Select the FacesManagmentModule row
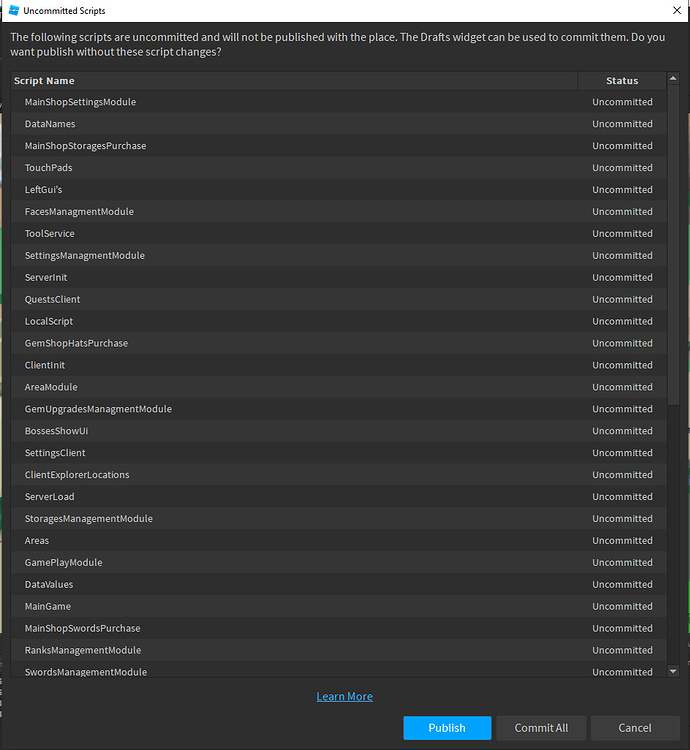The image size is (690, 750). [339, 211]
